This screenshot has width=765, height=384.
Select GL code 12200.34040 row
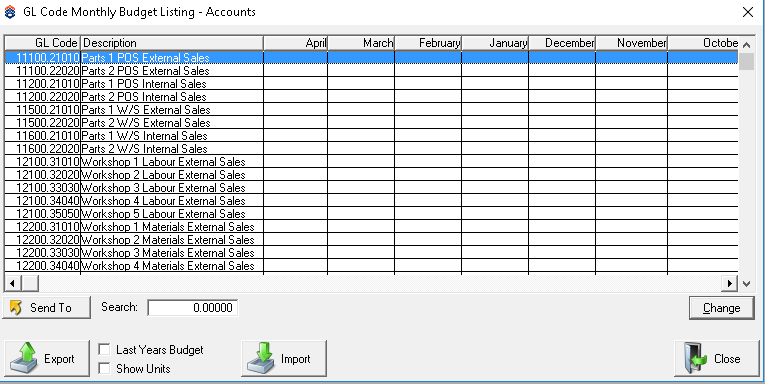click(x=371, y=266)
